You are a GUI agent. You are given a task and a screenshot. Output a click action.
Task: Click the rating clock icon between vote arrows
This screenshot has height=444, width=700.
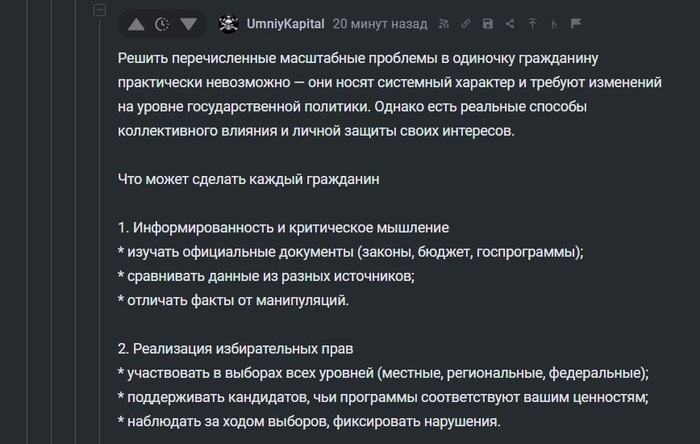[x=162, y=23]
